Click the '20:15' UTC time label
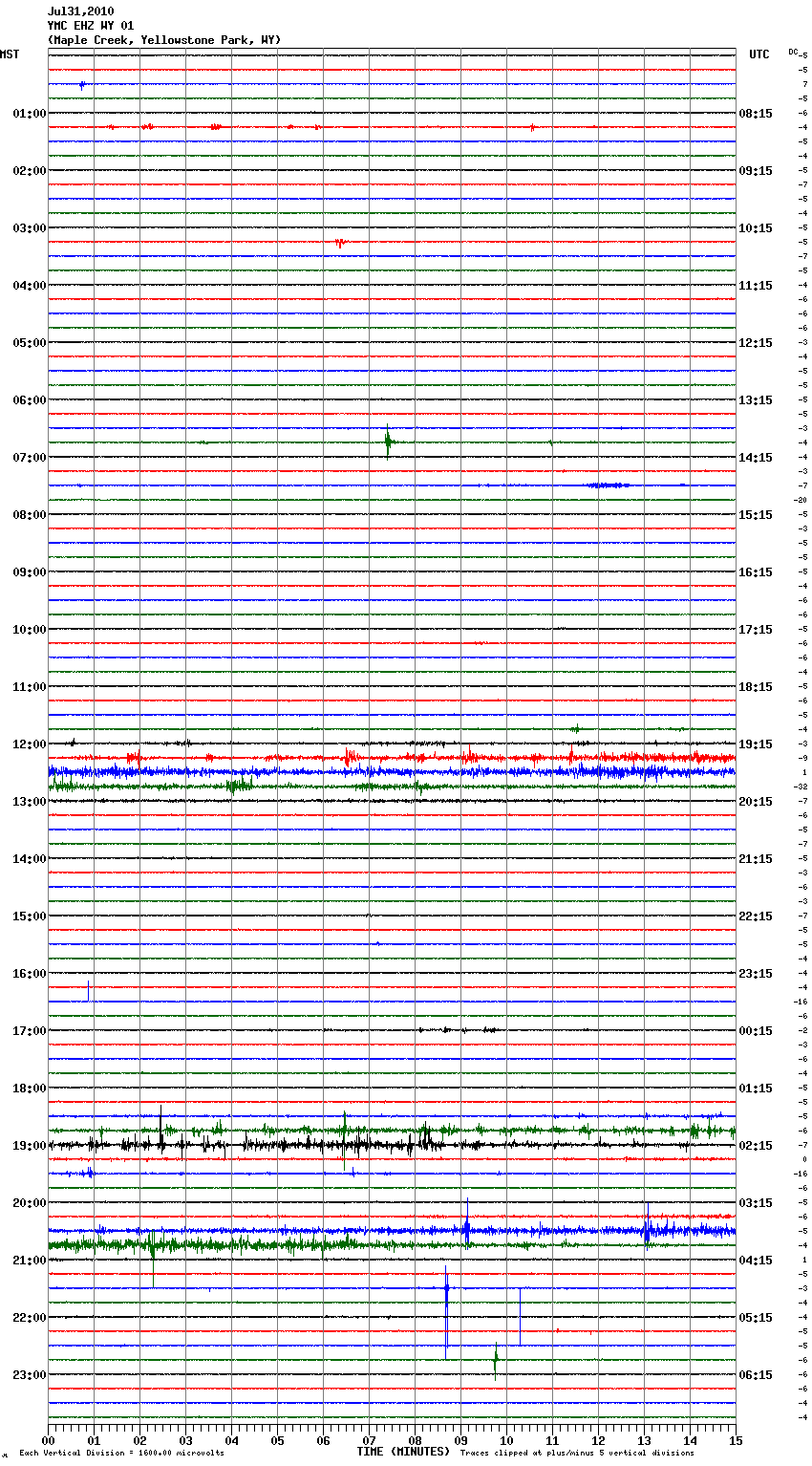The height and width of the screenshot is (1466, 812). (756, 802)
